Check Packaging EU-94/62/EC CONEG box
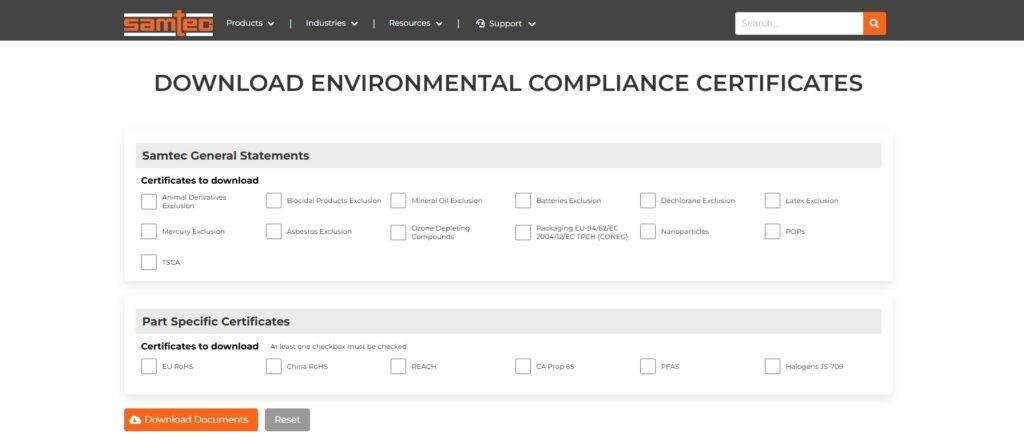1024x437 pixels. coord(523,233)
